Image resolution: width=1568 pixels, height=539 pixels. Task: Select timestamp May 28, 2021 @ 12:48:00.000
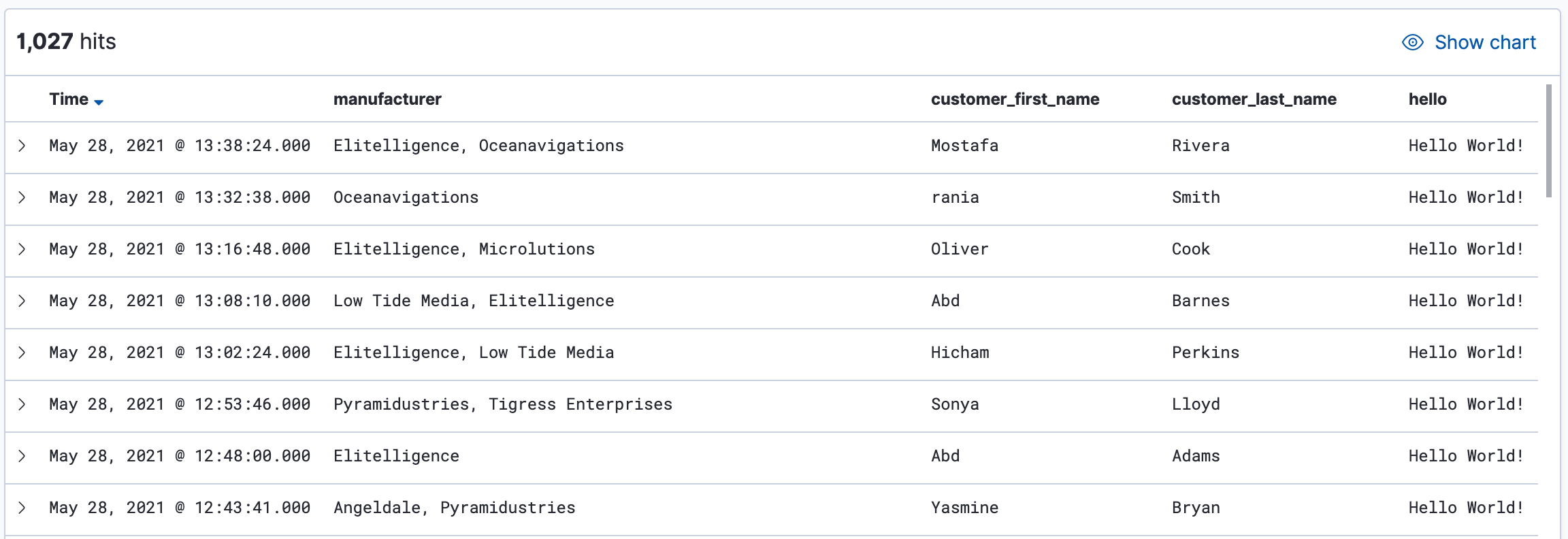point(180,456)
